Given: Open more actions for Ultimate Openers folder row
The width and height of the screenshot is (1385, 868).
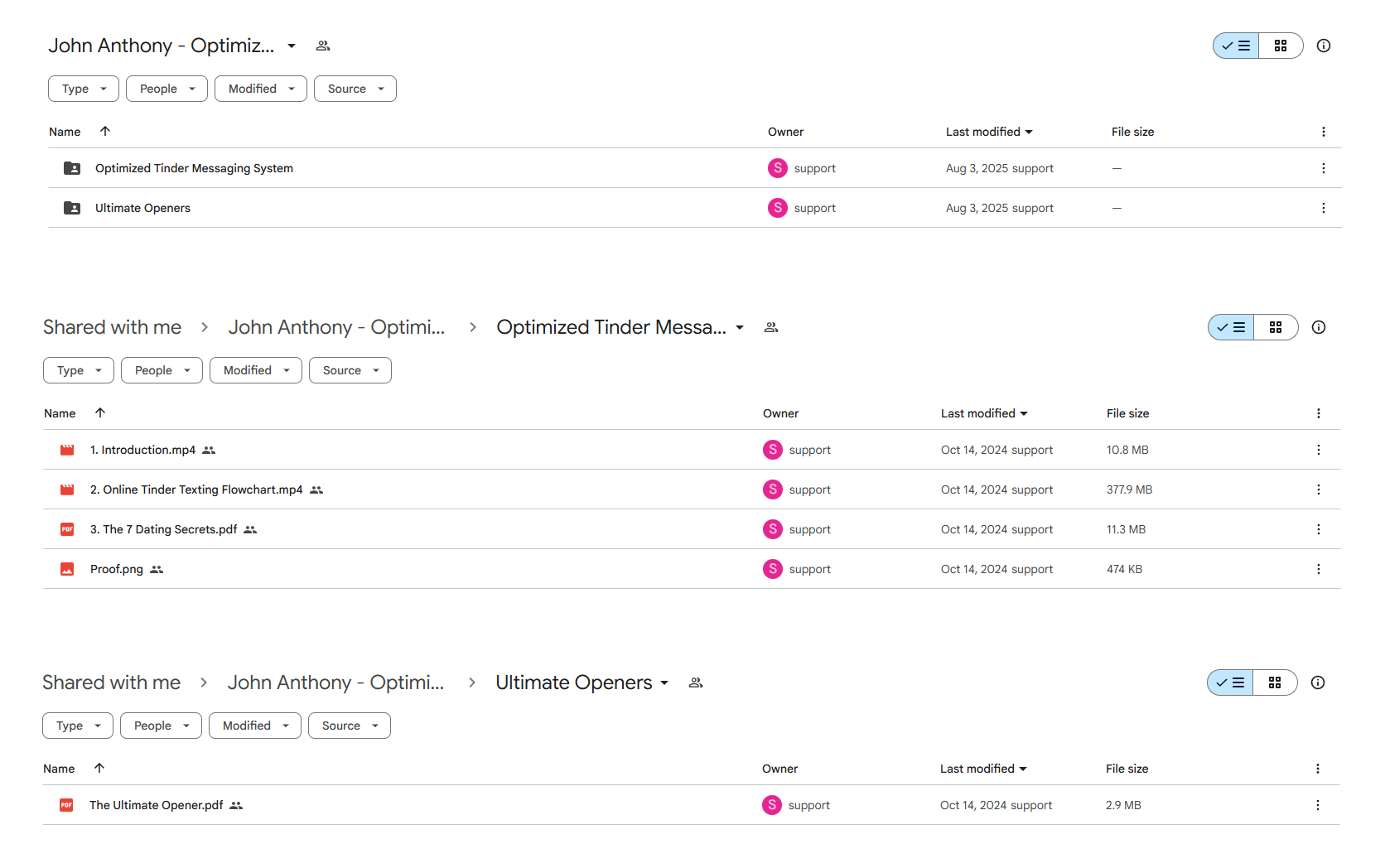Looking at the screenshot, I should coord(1324,208).
